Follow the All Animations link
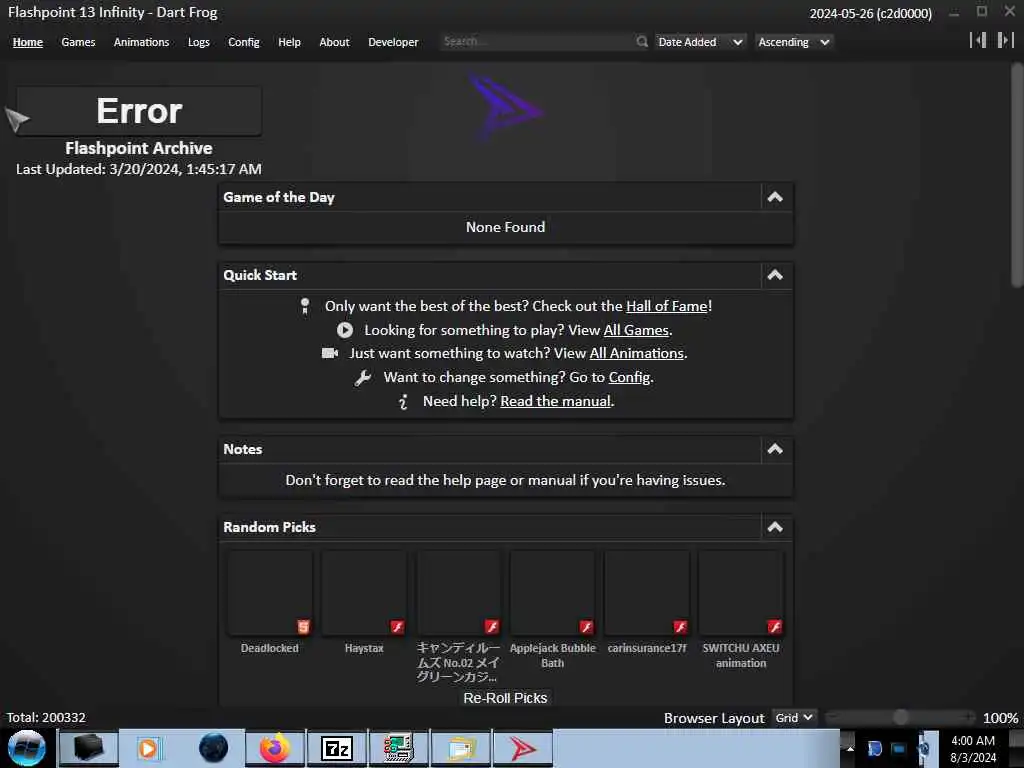 click(x=637, y=353)
